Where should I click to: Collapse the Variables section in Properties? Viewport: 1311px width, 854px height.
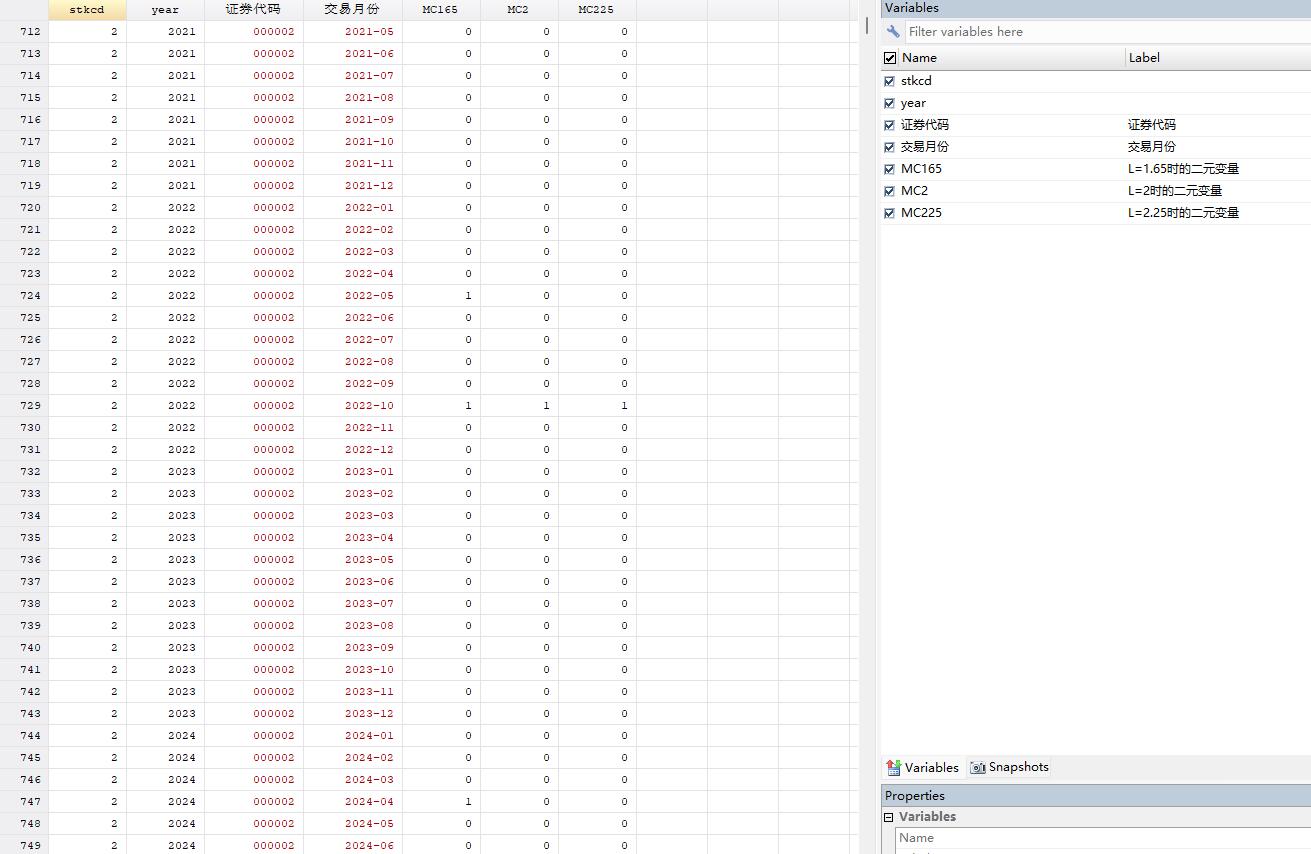888,817
